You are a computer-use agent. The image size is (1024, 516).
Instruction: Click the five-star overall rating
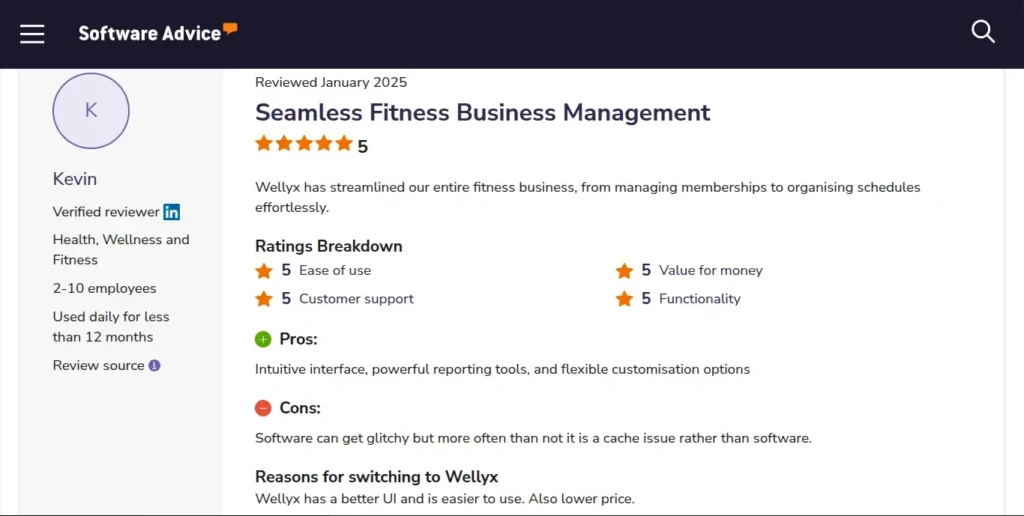coord(304,144)
